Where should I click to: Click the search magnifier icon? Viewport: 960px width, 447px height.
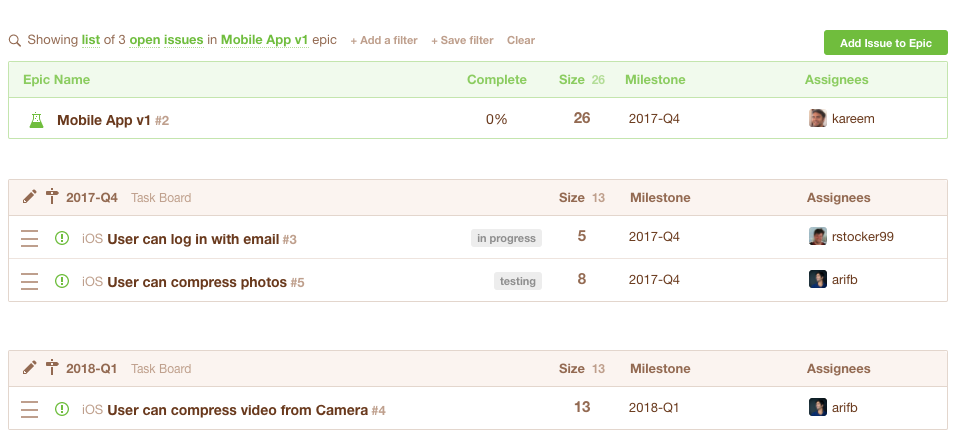pos(15,41)
